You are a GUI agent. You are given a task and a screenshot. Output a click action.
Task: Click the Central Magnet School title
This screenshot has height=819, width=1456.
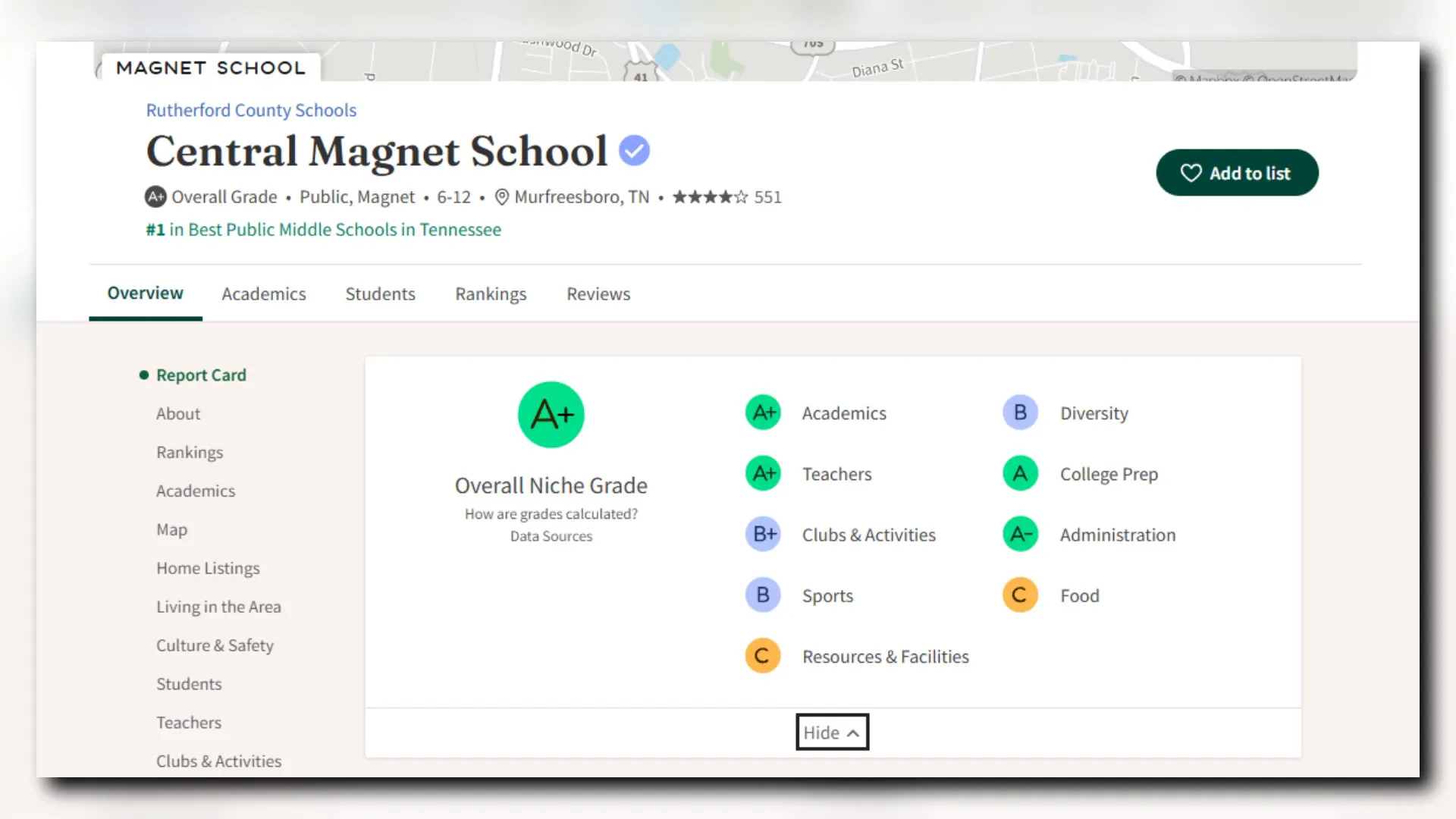point(377,152)
